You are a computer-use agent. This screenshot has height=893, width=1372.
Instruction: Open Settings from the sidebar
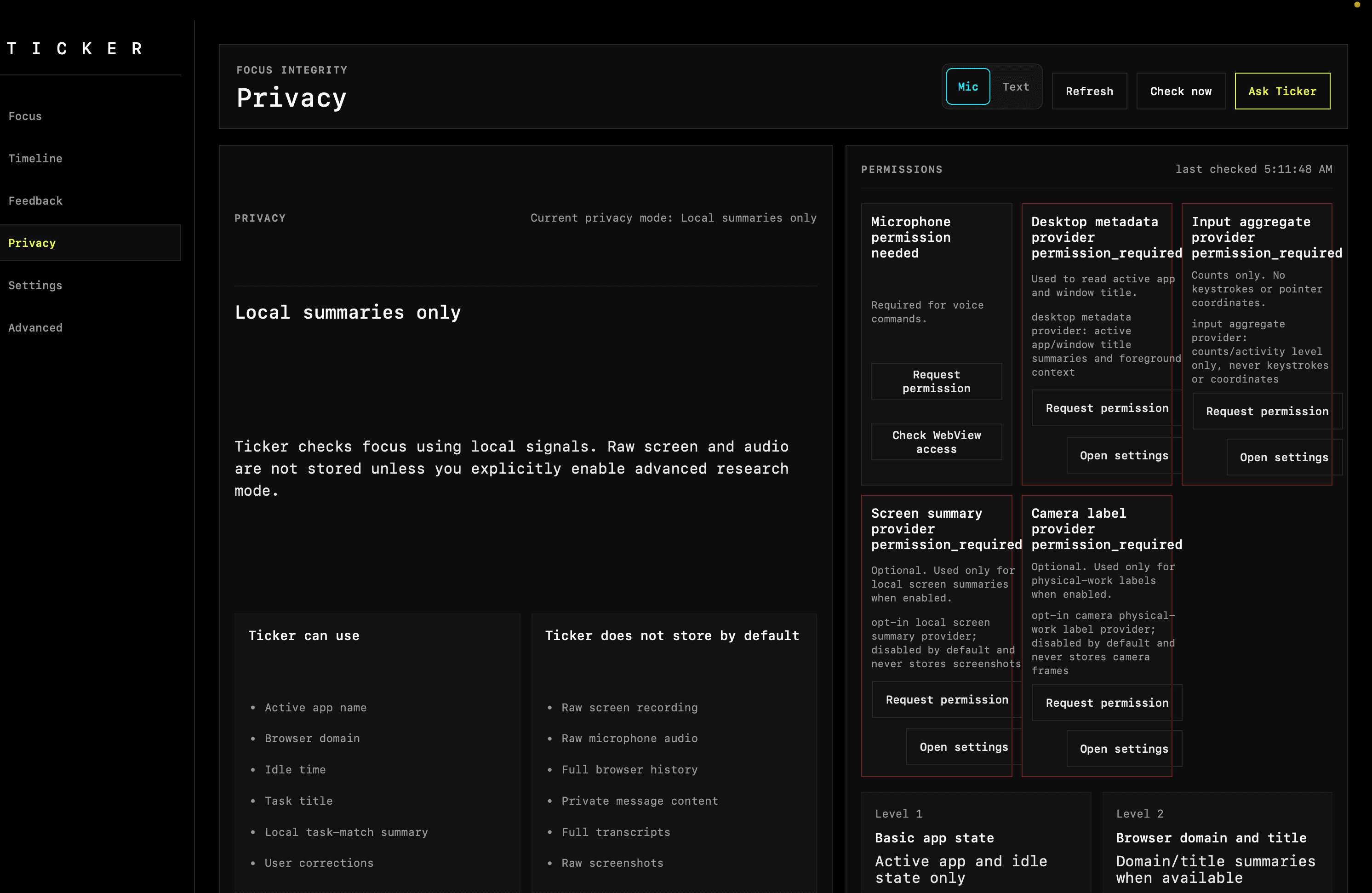[x=90, y=286]
